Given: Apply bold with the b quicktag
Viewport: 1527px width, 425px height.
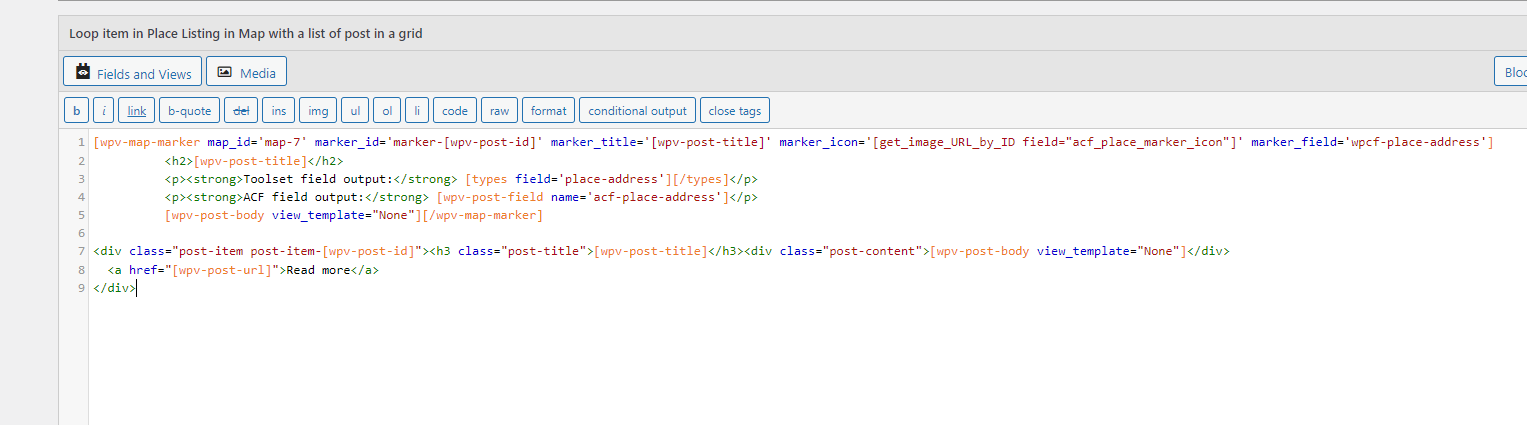Looking at the screenshot, I should click(76, 110).
